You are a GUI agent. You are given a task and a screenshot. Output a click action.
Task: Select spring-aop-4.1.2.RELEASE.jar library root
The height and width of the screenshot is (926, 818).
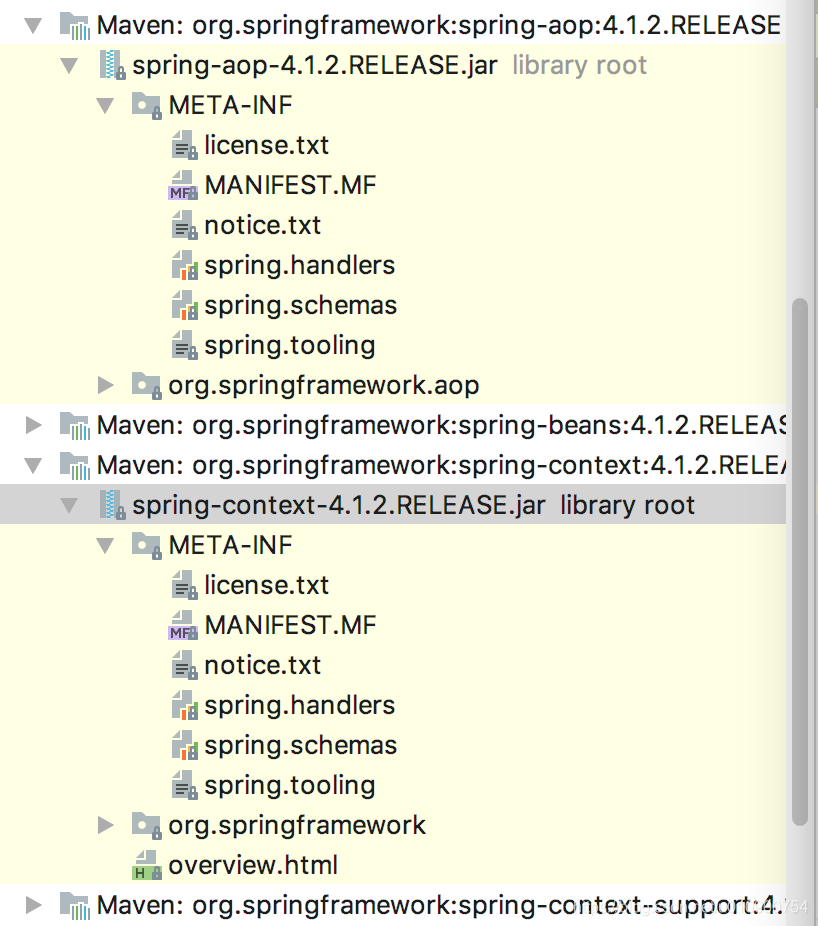[390, 66]
